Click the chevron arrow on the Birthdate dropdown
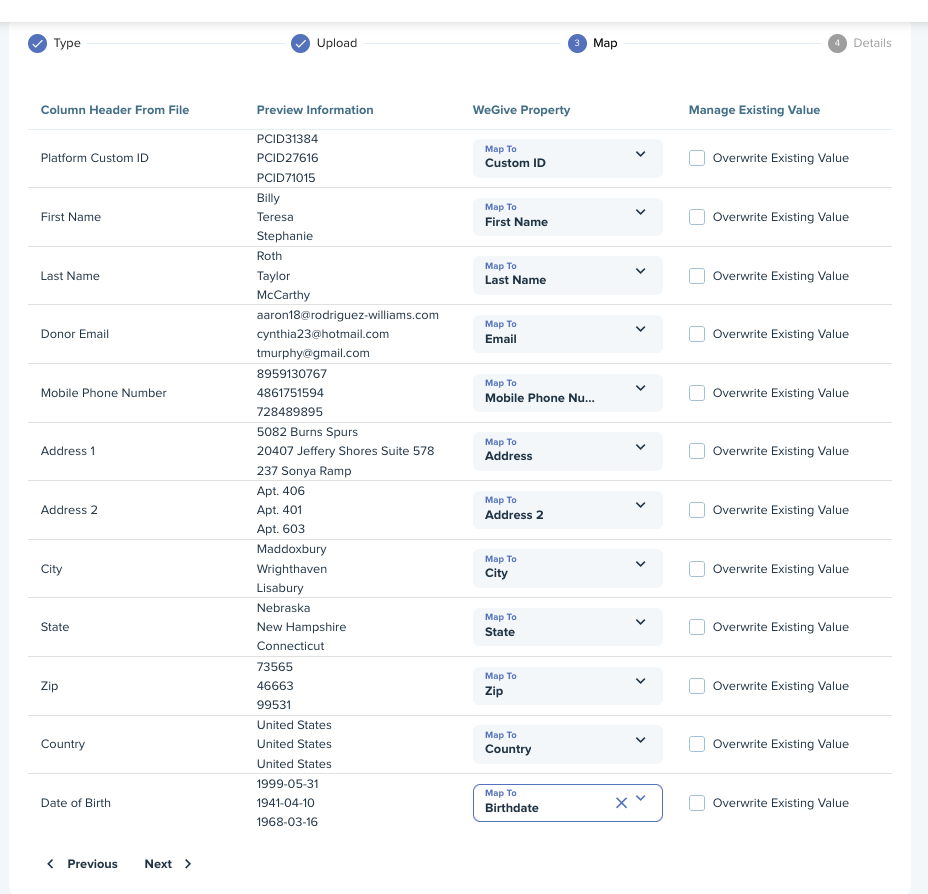Image resolution: width=928 pixels, height=894 pixels. 640,798
